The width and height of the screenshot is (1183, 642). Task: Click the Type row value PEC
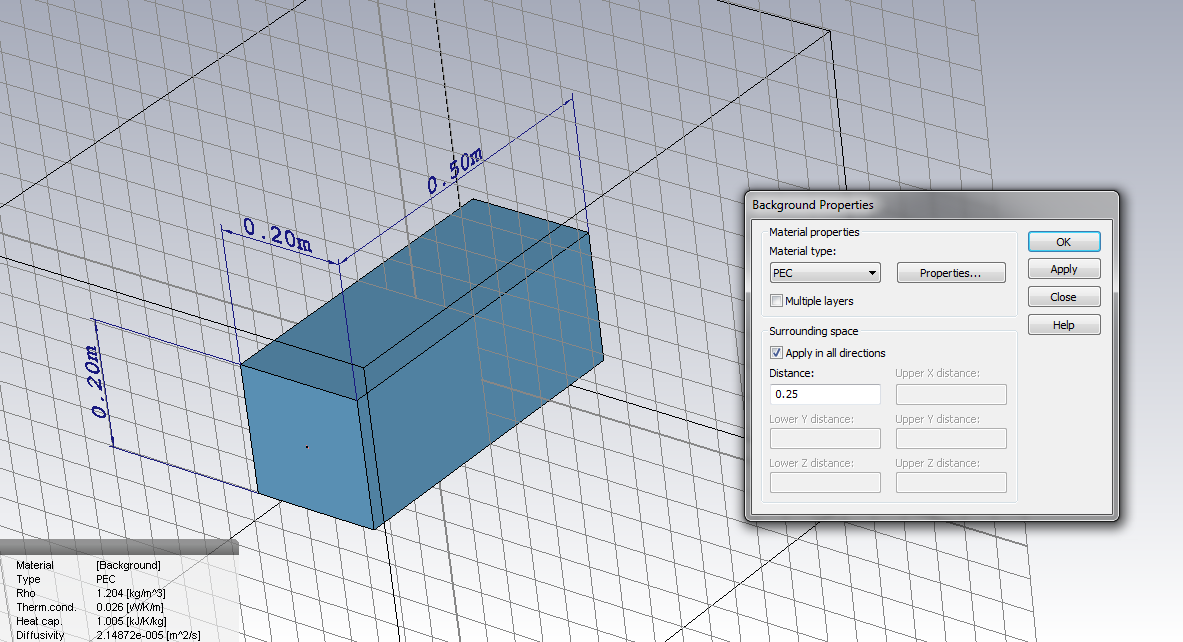[x=106, y=579]
